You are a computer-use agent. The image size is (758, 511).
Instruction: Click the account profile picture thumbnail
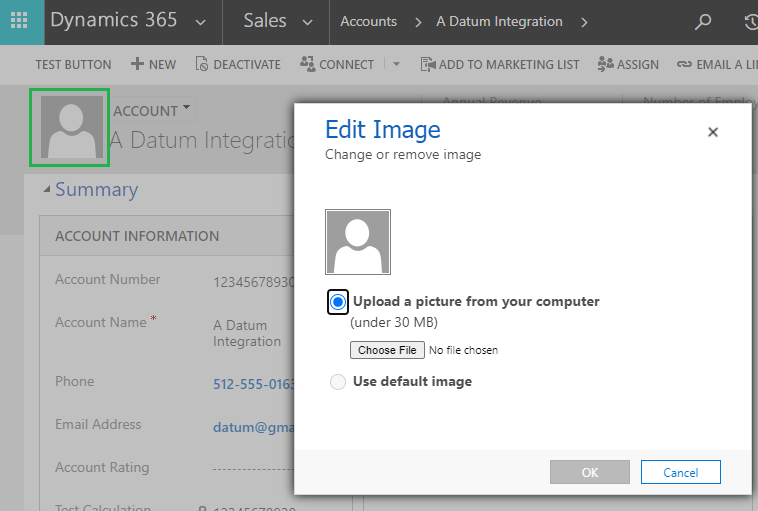coord(72,127)
